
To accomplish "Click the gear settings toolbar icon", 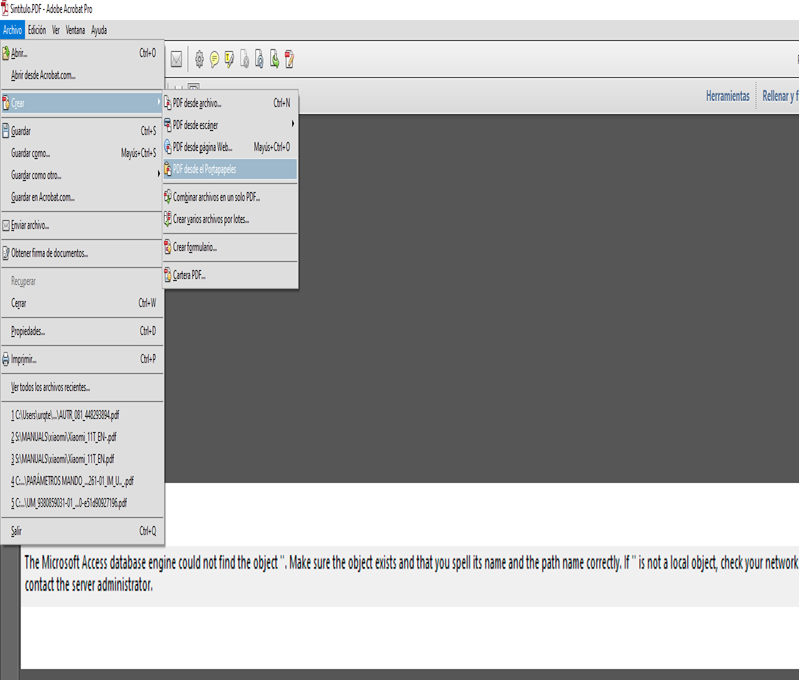I will [x=199, y=60].
